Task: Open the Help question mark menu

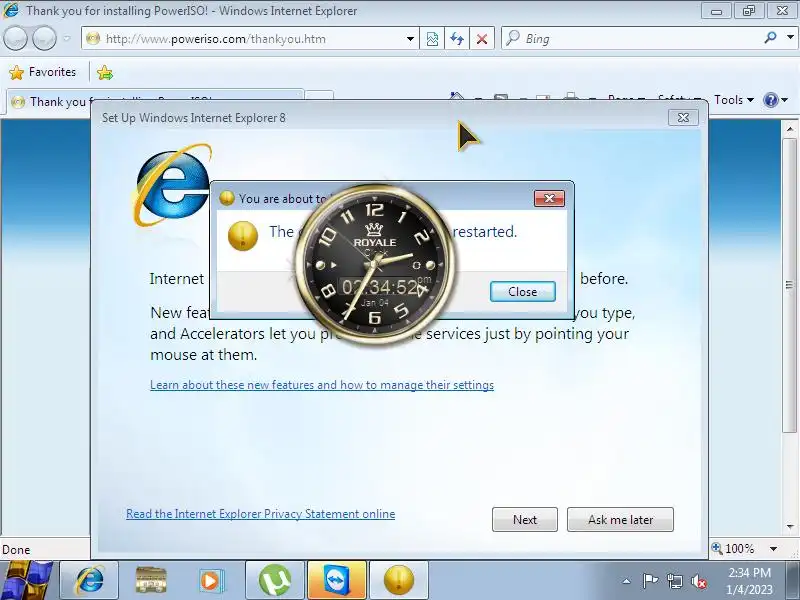Action: (x=775, y=100)
